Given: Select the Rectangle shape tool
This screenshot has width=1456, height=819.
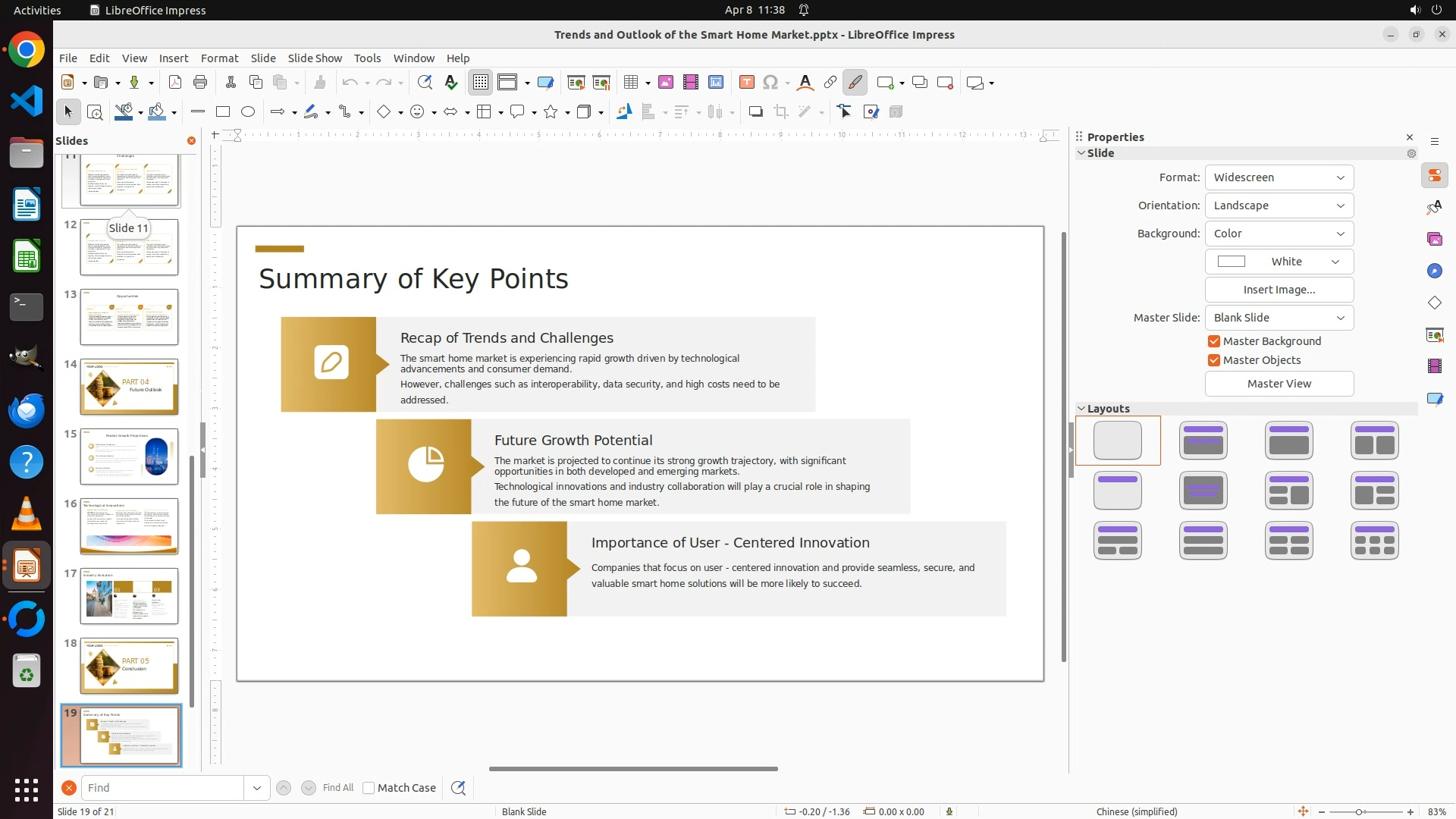Looking at the screenshot, I should (223, 112).
